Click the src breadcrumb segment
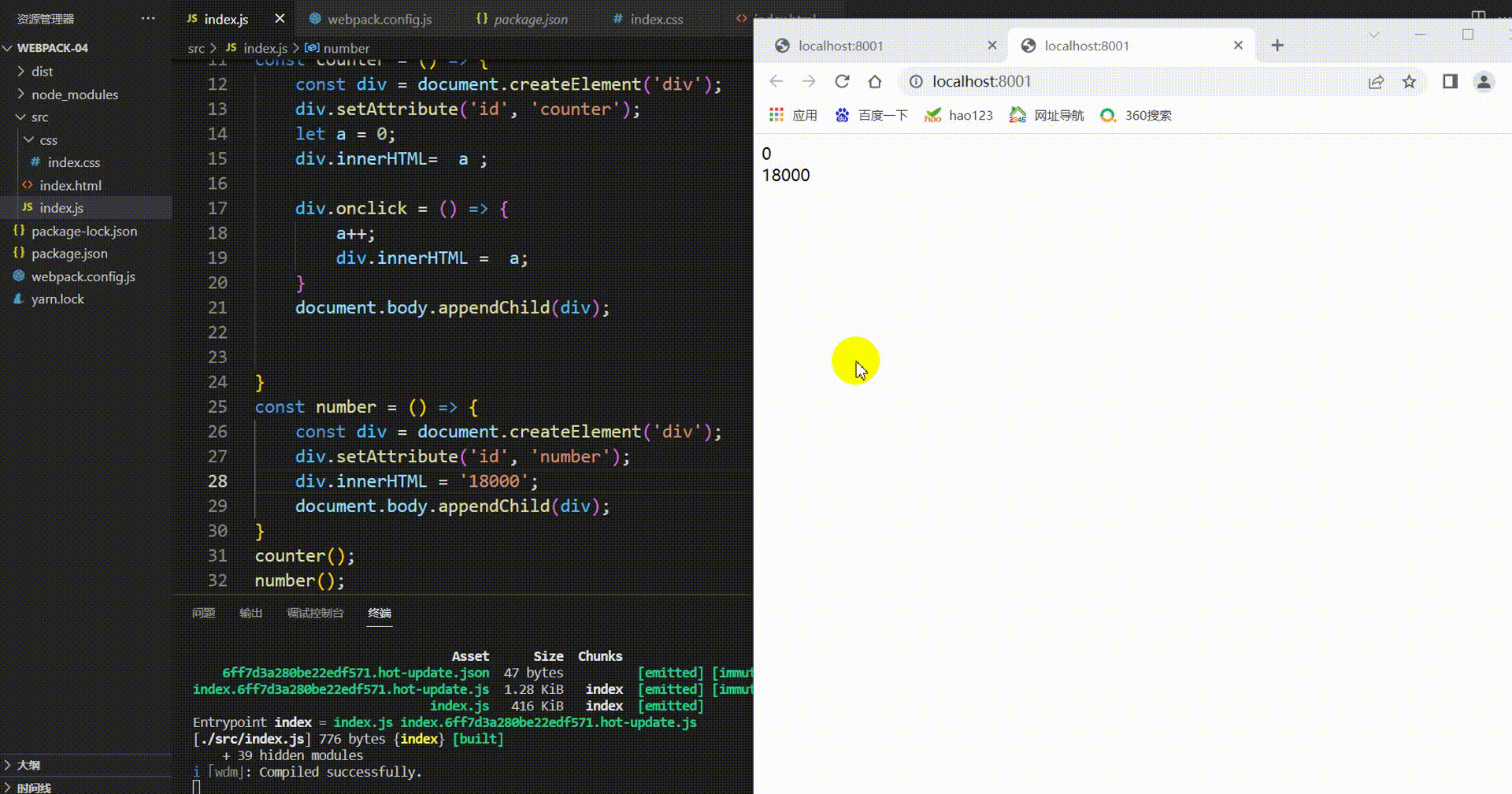Image resolution: width=1512 pixels, height=794 pixels. [x=196, y=48]
